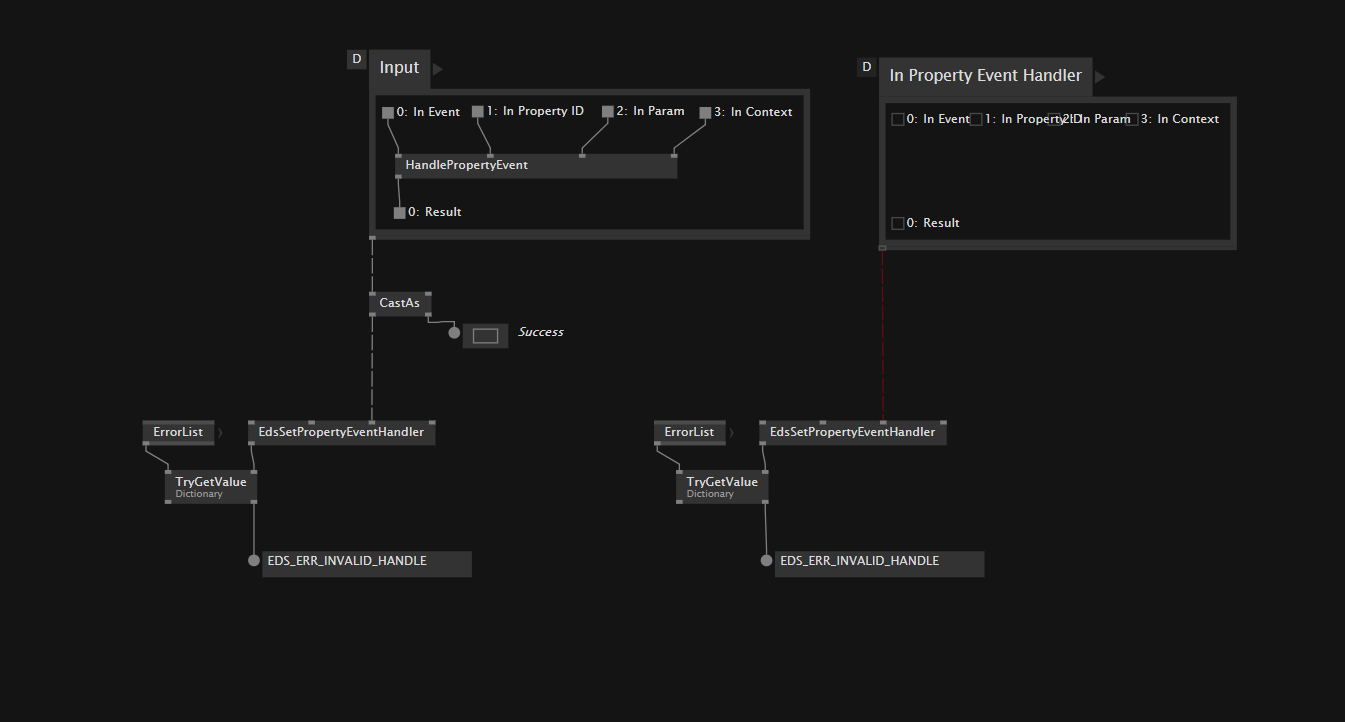Select the In Property Event Handler title tab
1345x722 pixels.
click(983, 75)
